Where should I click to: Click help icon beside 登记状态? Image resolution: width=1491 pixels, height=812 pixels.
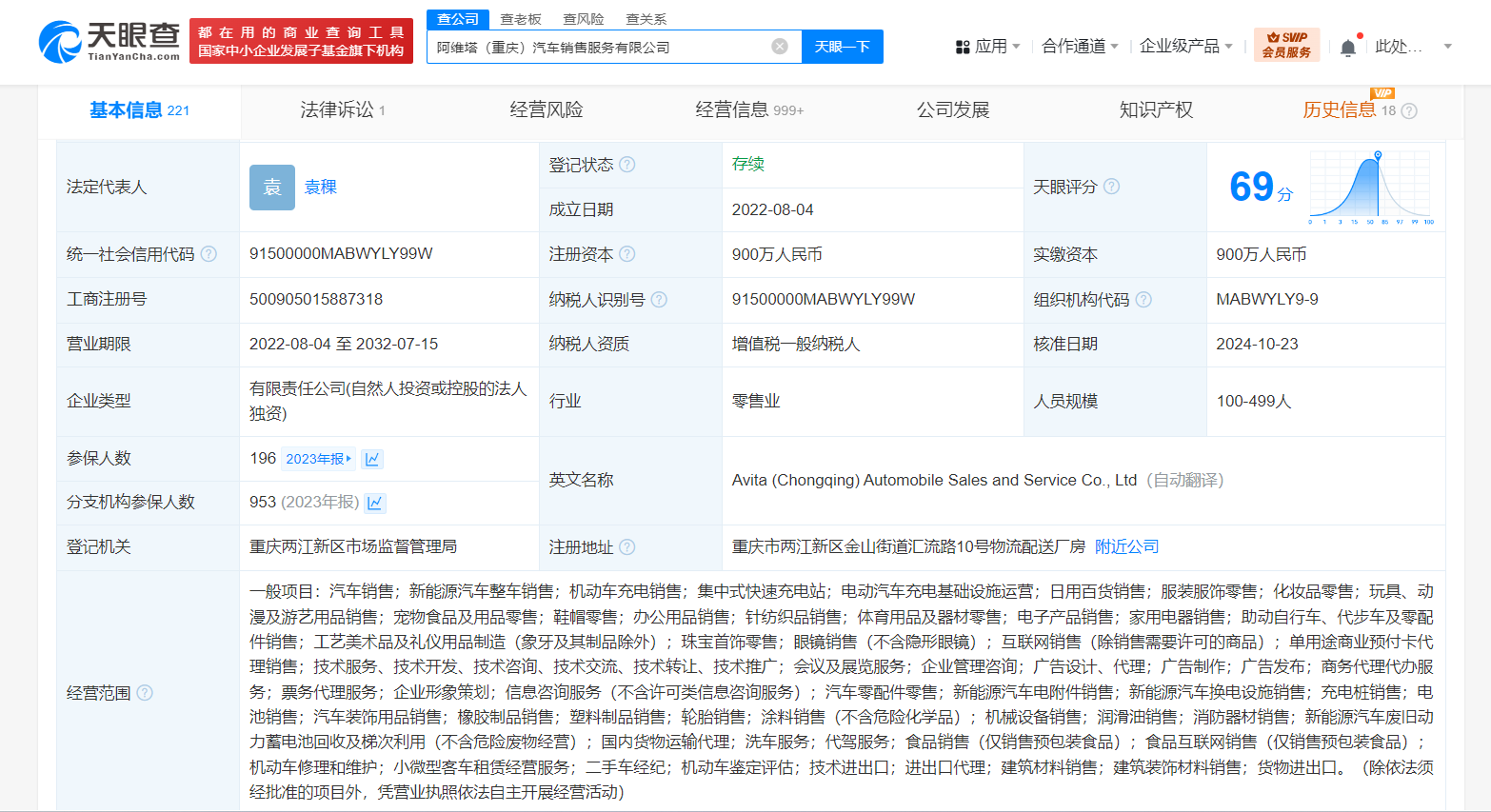[x=627, y=165]
